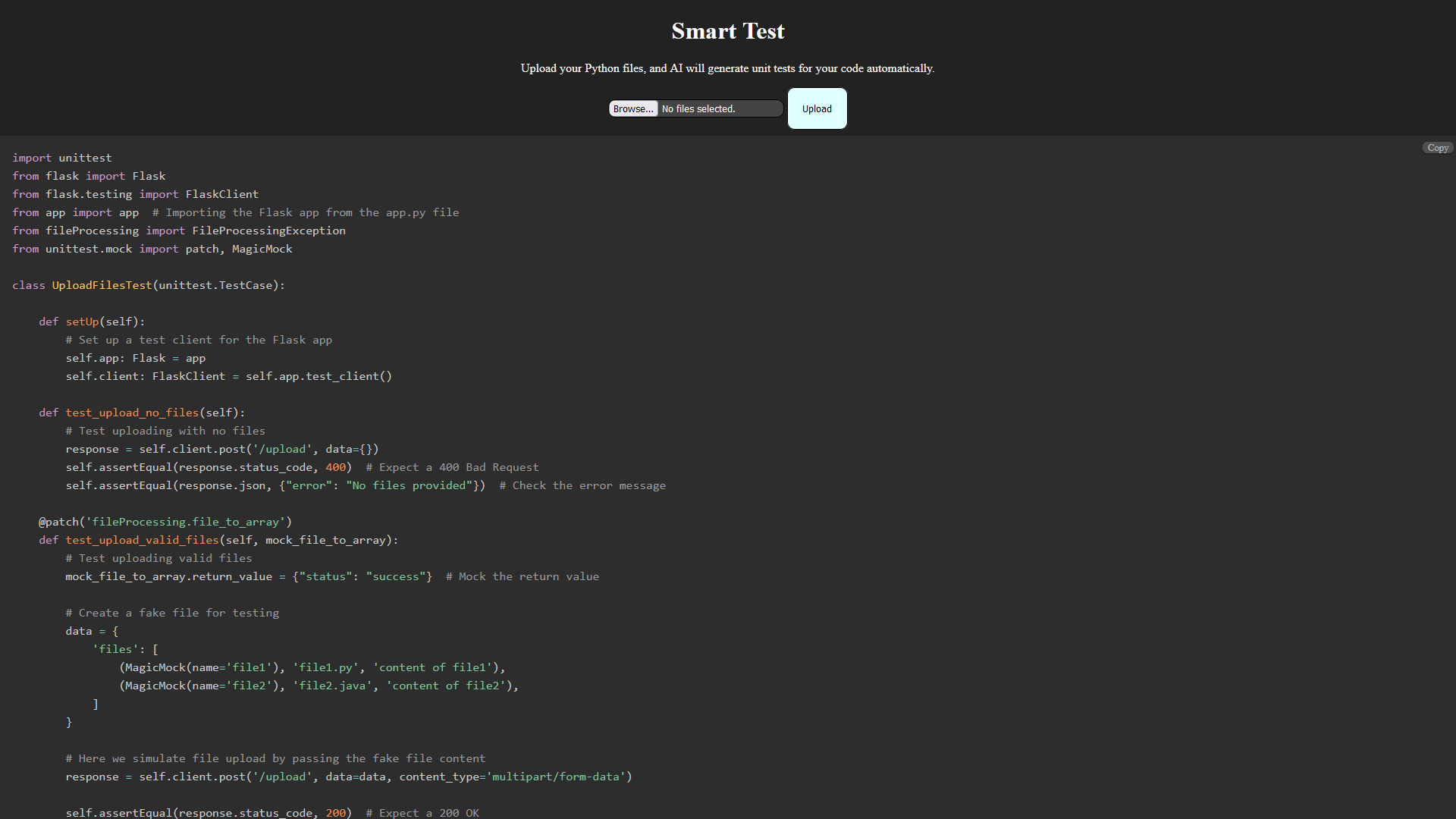Click the 'import unittest' code line
This screenshot has width=1456, height=819.
coord(62,158)
